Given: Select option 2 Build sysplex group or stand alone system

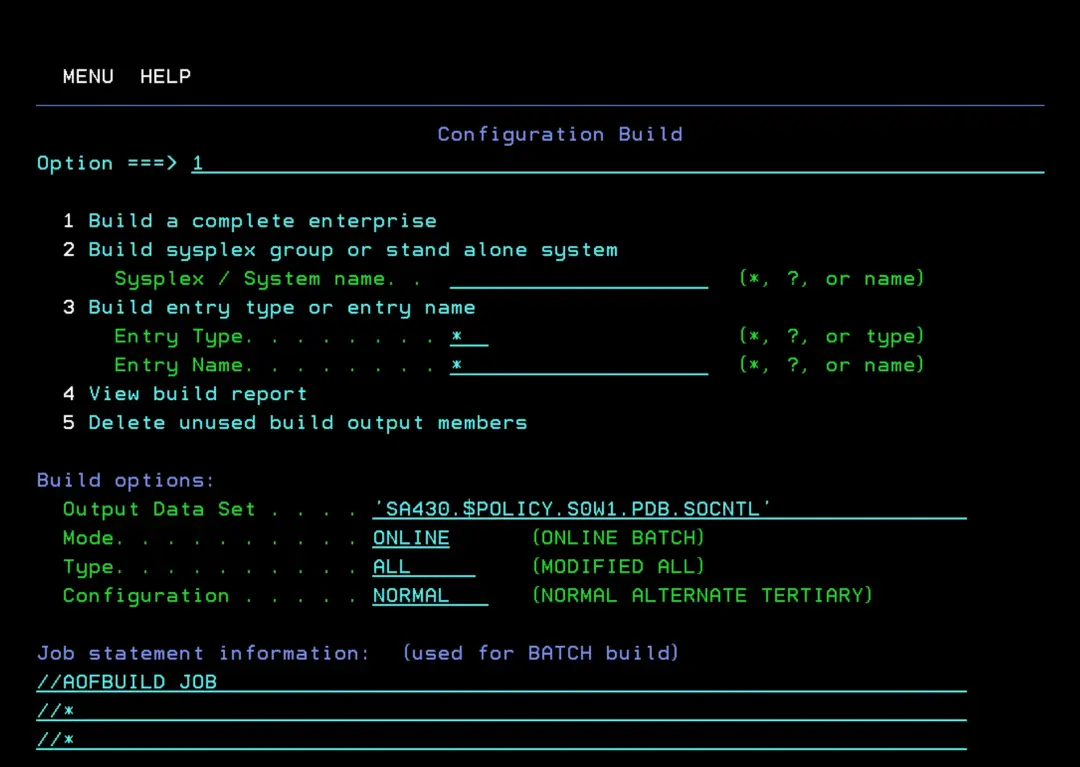Looking at the screenshot, I should tap(340, 250).
